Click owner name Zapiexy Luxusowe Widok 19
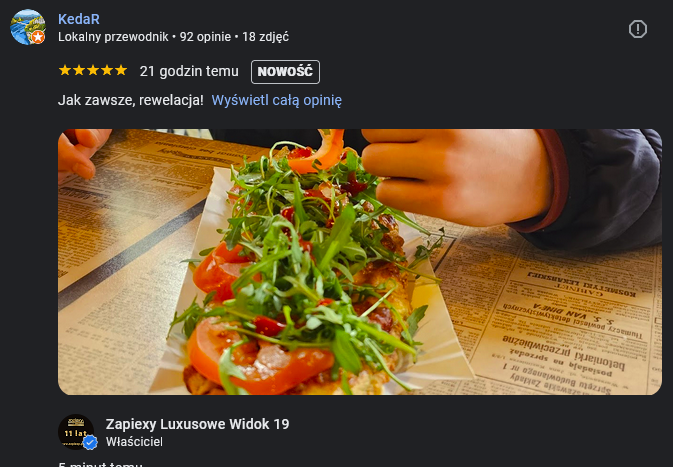 pos(197,424)
